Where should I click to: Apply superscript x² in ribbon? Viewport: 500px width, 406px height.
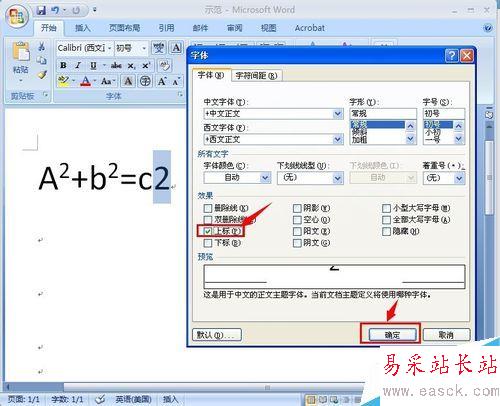(x=146, y=65)
